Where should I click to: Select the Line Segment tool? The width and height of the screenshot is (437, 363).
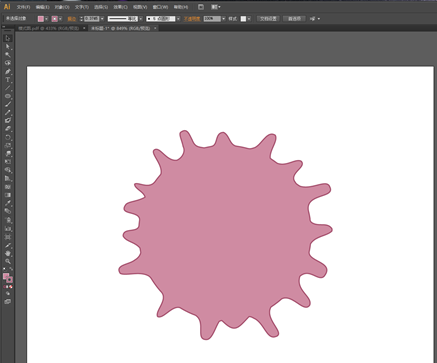(x=8, y=88)
